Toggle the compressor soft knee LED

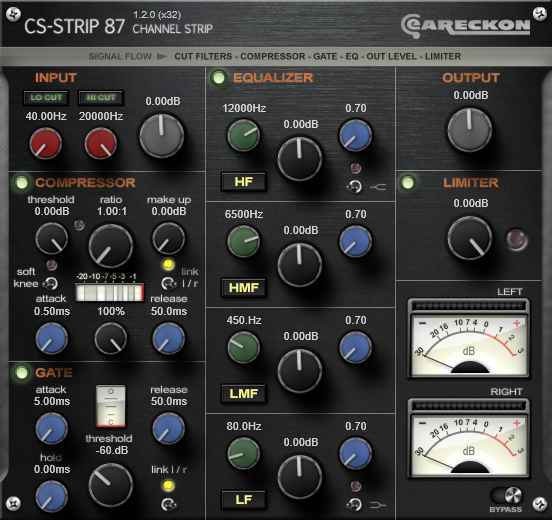[x=52, y=265]
